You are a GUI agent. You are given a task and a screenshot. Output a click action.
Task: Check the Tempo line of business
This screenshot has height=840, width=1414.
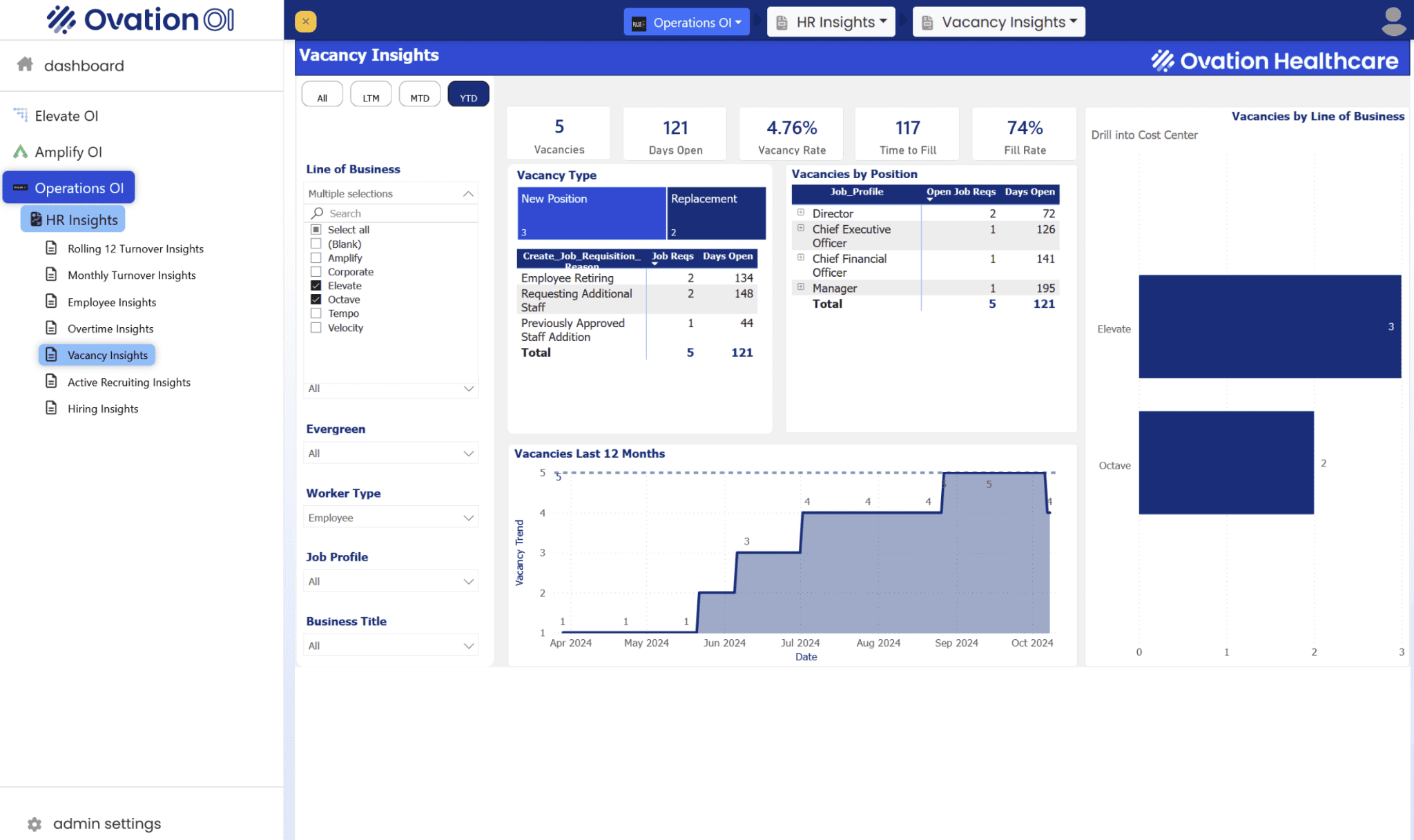316,313
